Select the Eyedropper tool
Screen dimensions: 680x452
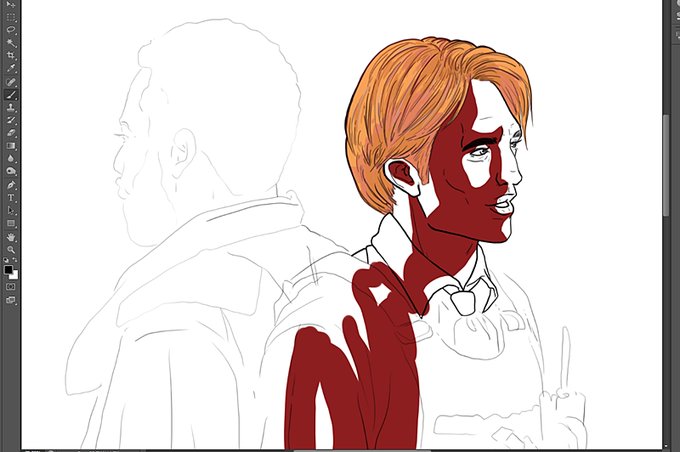tap(10, 69)
